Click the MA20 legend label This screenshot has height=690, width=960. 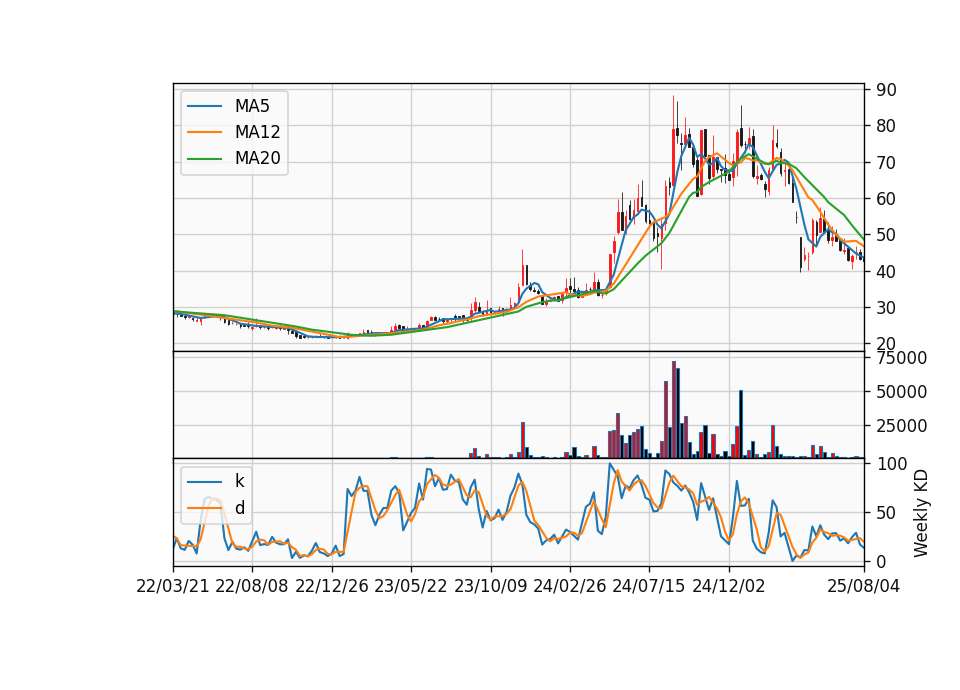257,159
